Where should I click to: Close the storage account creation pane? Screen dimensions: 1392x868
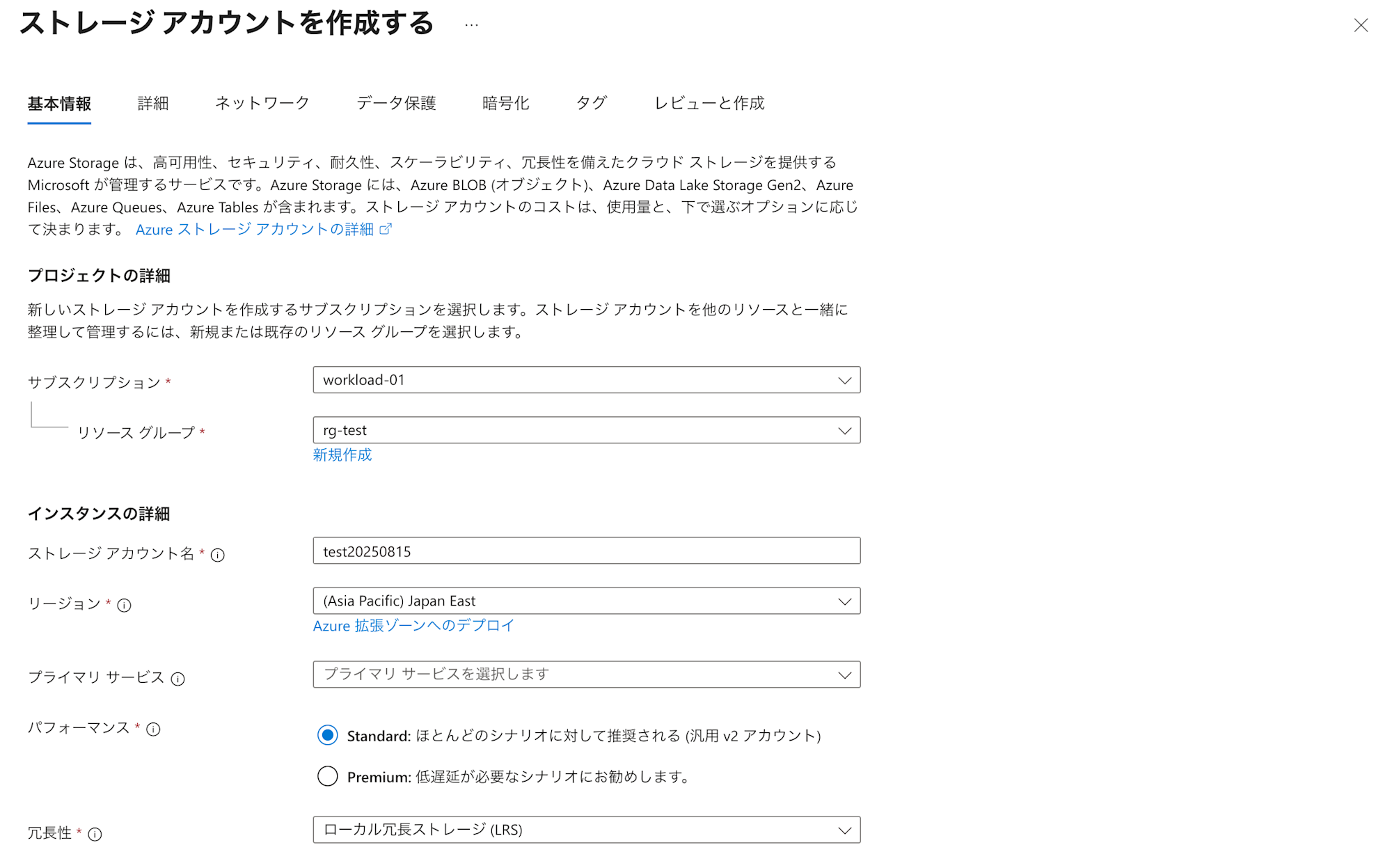coord(1361,26)
